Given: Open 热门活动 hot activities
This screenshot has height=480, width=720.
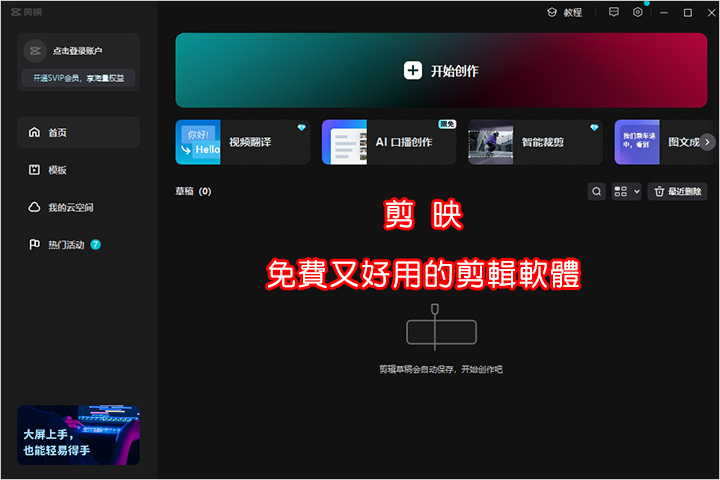Looking at the screenshot, I should coord(78,244).
